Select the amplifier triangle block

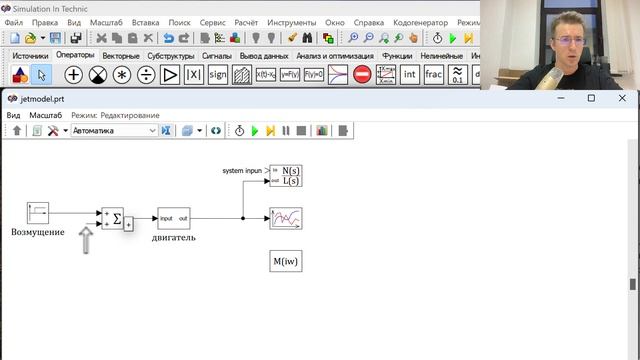pos(170,75)
